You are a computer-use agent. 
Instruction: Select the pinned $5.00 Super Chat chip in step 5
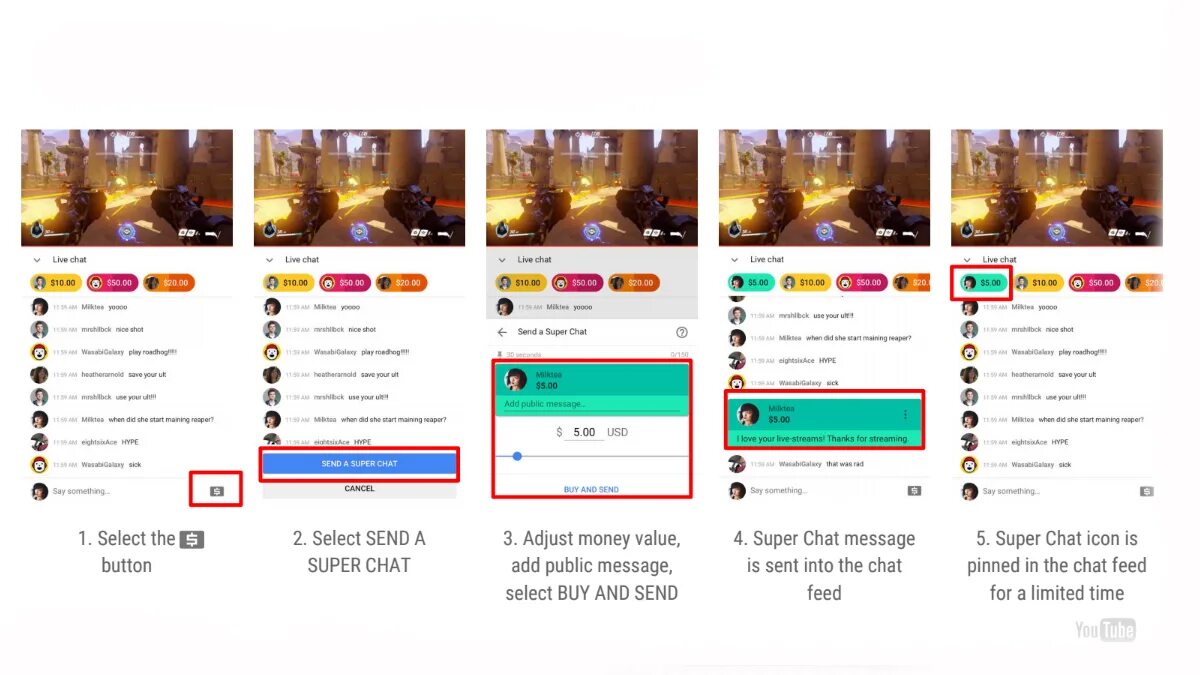click(x=981, y=283)
